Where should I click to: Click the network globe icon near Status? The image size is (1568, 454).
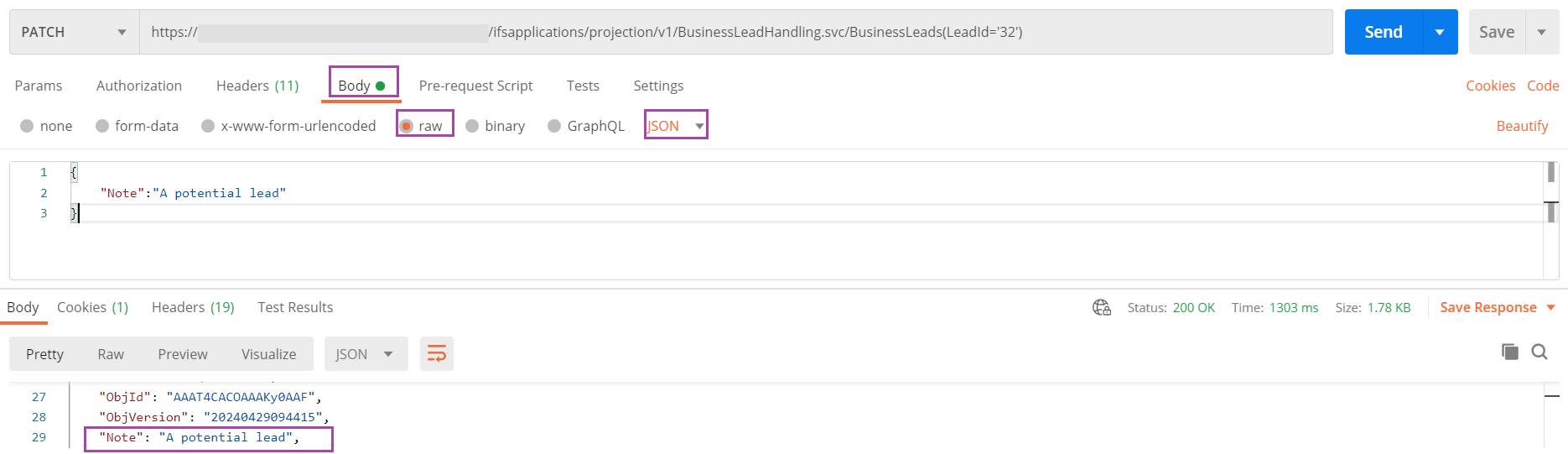1102,308
